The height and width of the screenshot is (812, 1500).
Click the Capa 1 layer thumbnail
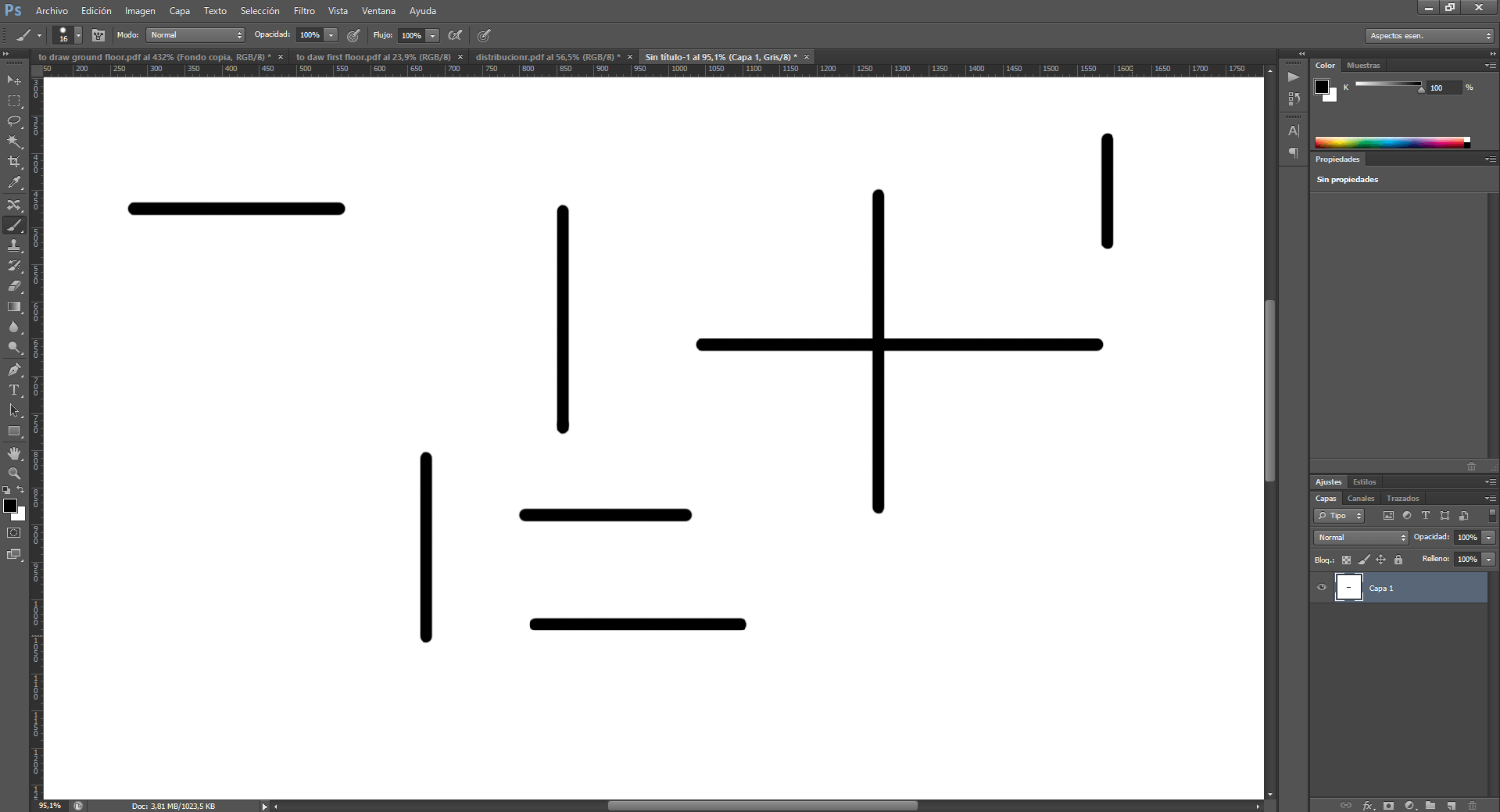(x=1348, y=588)
